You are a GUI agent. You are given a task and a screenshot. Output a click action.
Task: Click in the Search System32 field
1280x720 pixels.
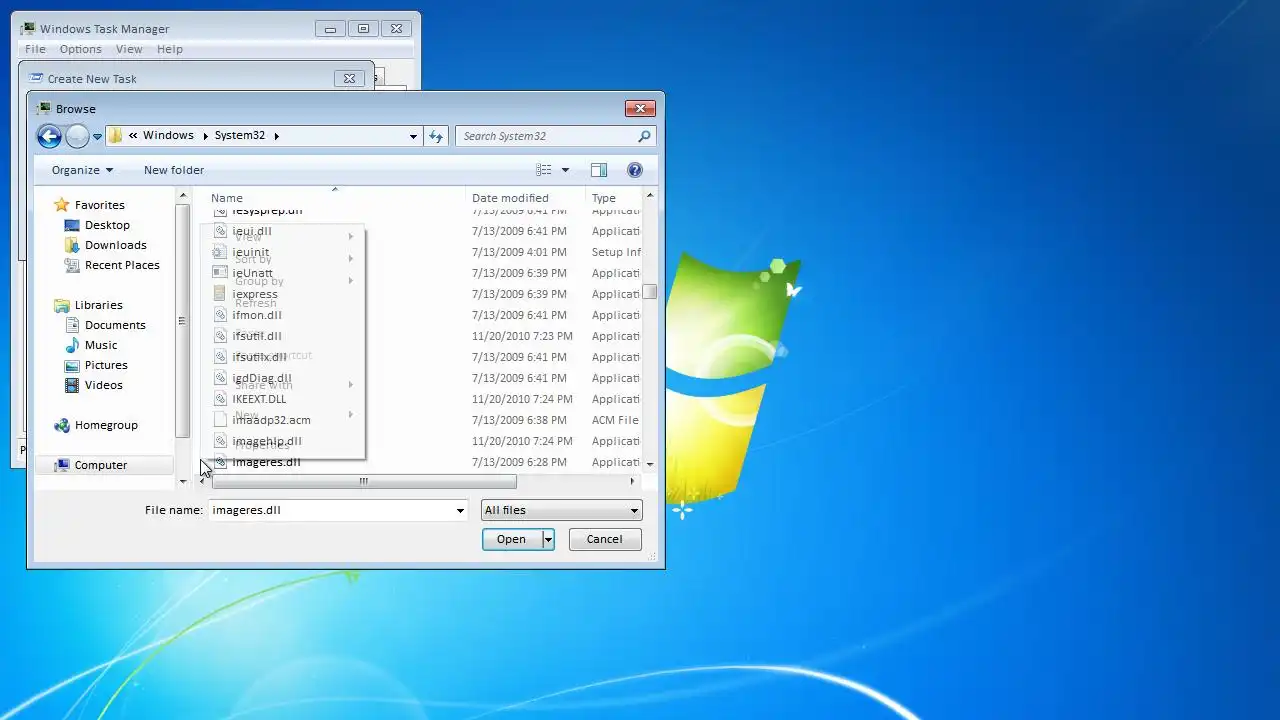pos(545,136)
